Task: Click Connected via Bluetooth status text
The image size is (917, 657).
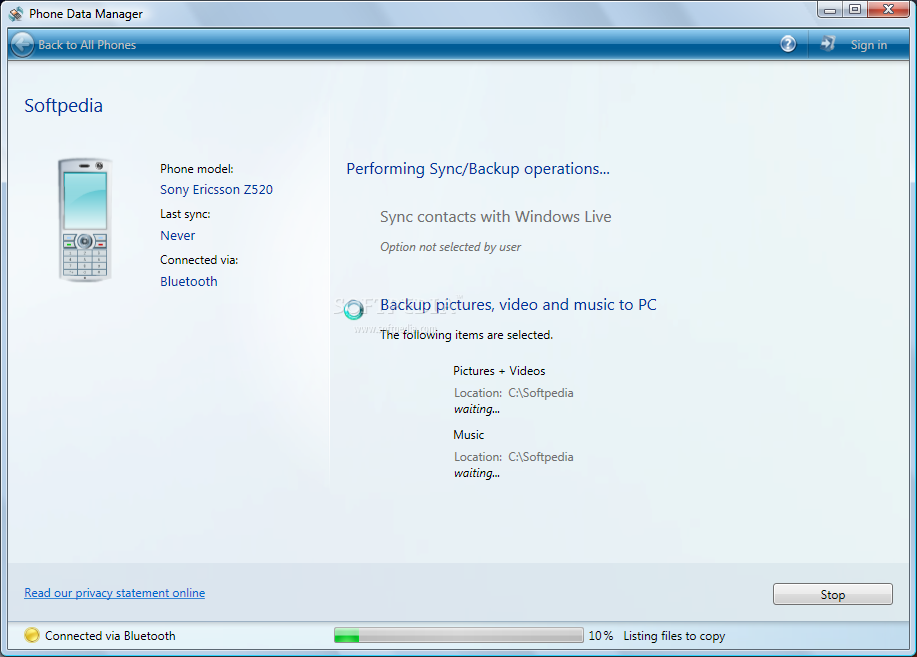Action: [x=110, y=636]
